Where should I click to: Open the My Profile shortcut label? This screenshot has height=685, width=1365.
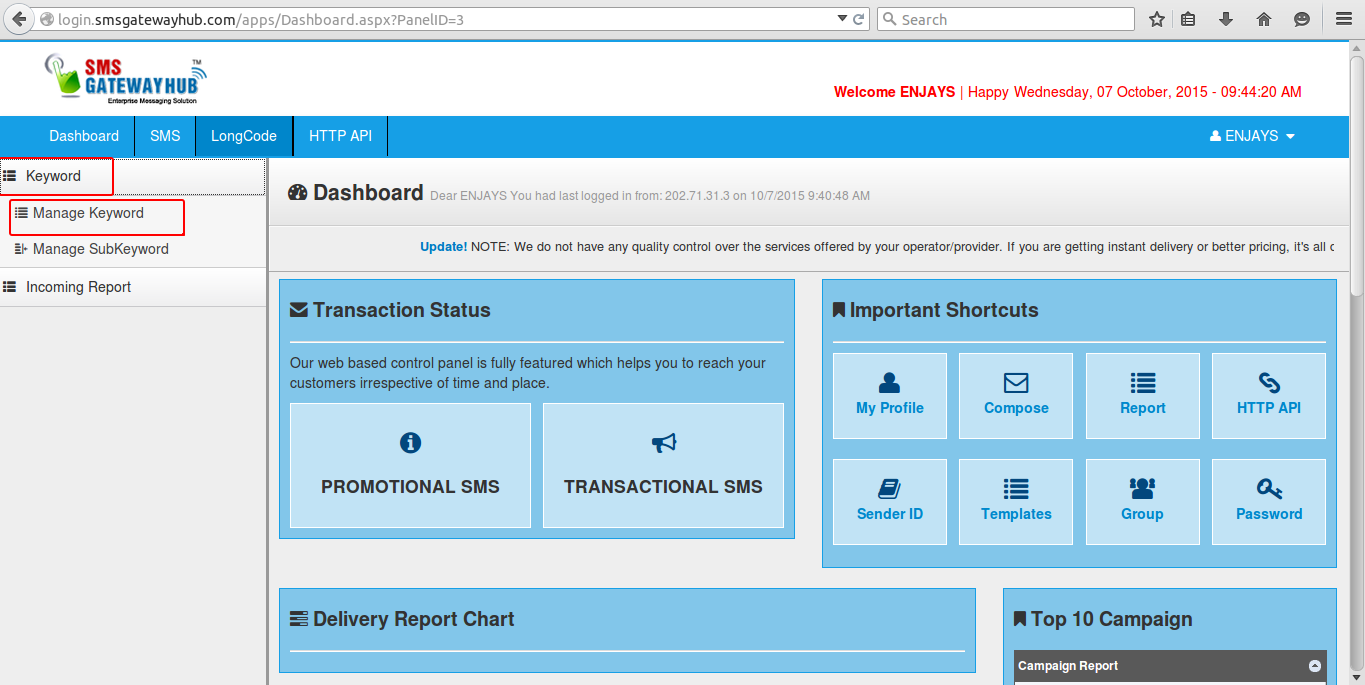(889, 408)
